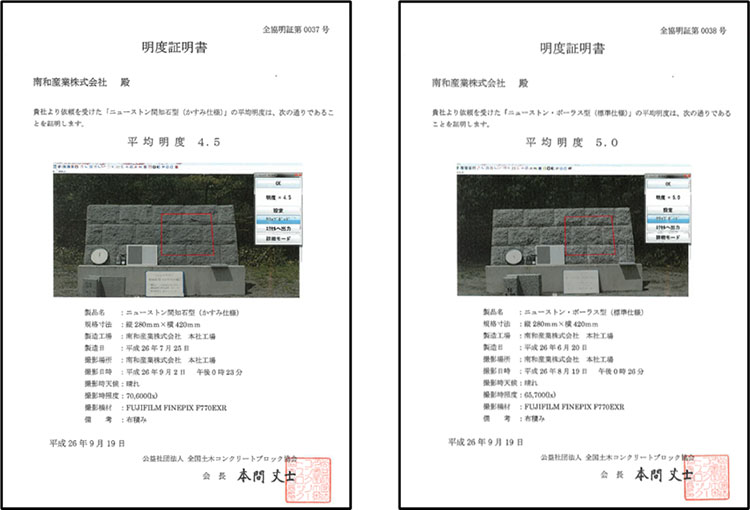Click certificate number 全協明証第 0037 号
Image resolution: width=750 pixels, height=510 pixels.
tap(296, 30)
